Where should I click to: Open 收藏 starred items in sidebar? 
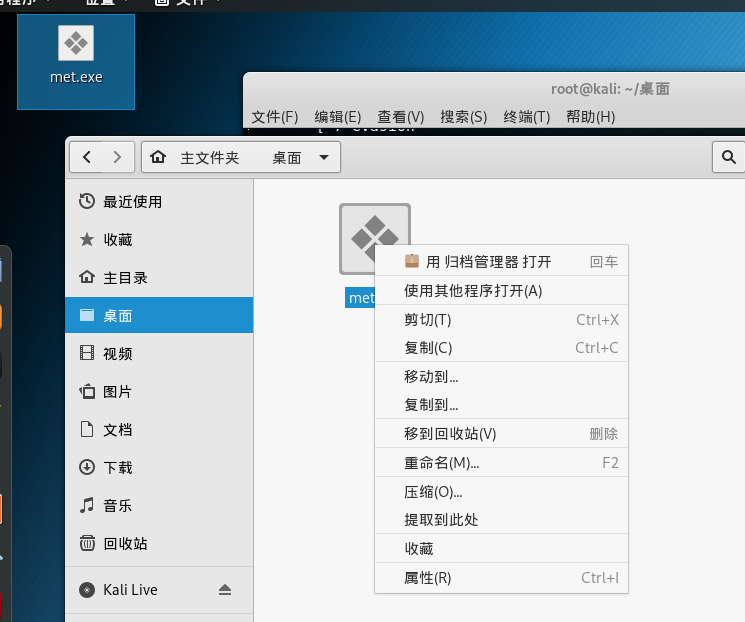(x=159, y=239)
